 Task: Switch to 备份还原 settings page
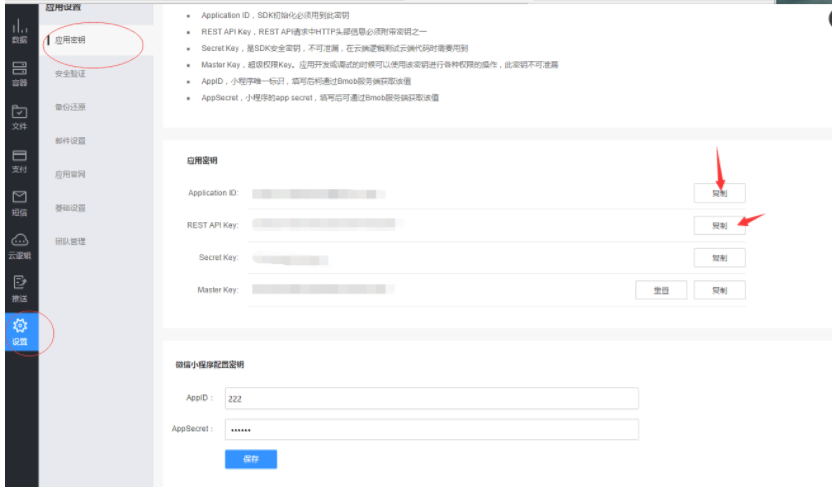coord(70,107)
